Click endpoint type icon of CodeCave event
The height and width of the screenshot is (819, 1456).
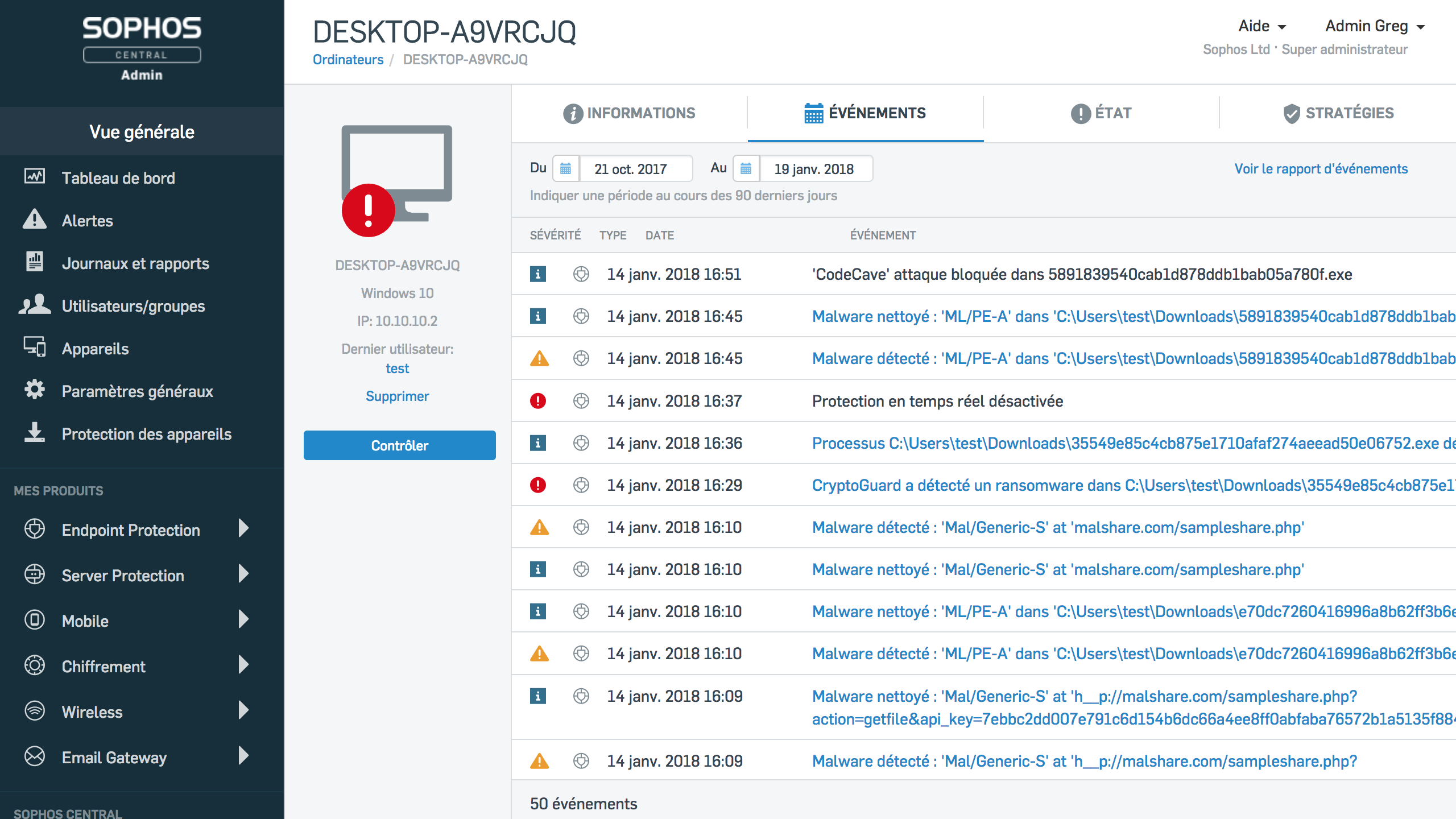(581, 274)
